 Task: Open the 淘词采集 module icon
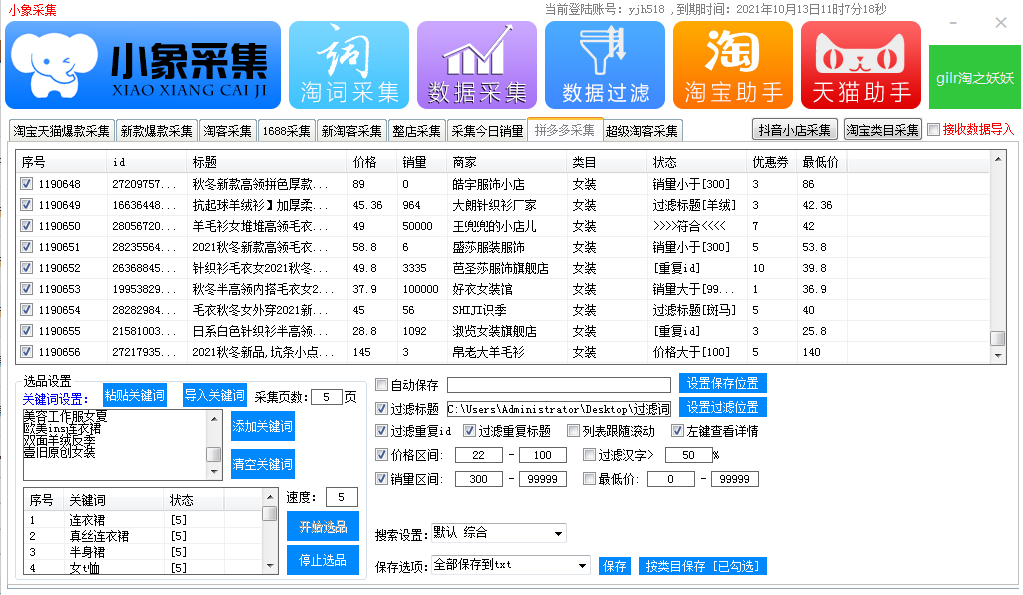tap(348, 65)
